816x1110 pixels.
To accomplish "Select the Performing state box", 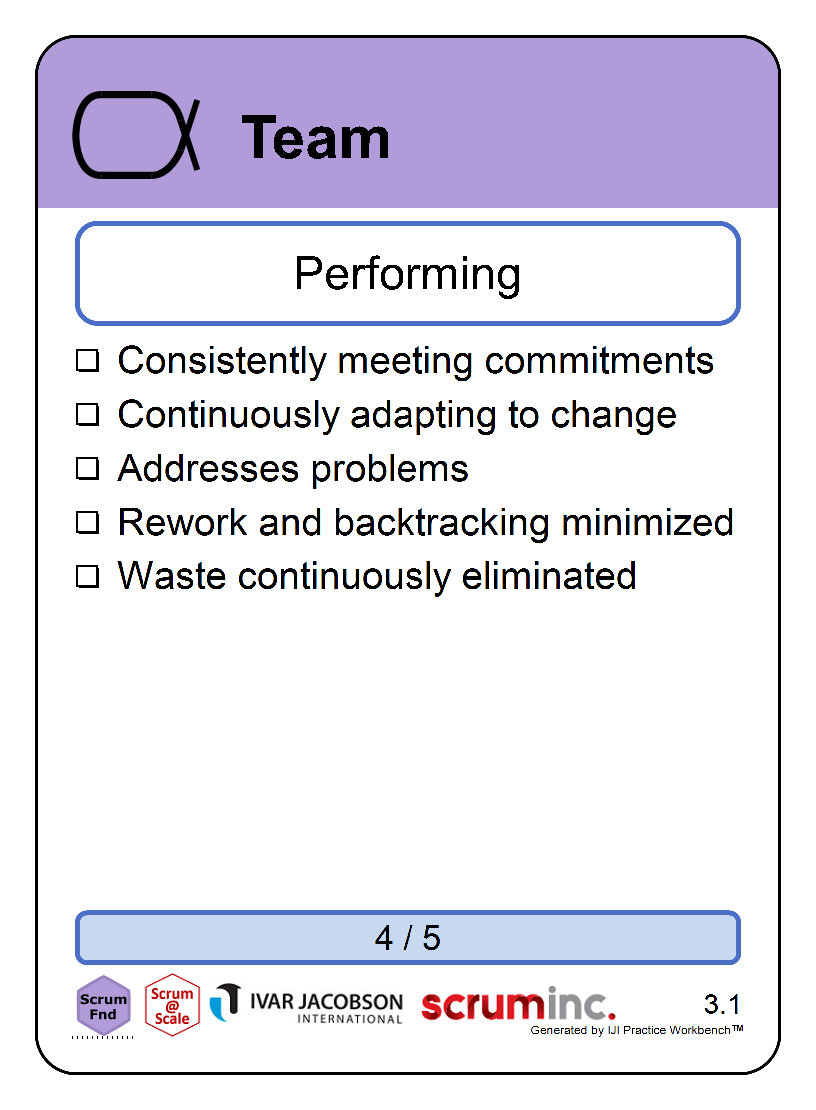I will [x=408, y=273].
